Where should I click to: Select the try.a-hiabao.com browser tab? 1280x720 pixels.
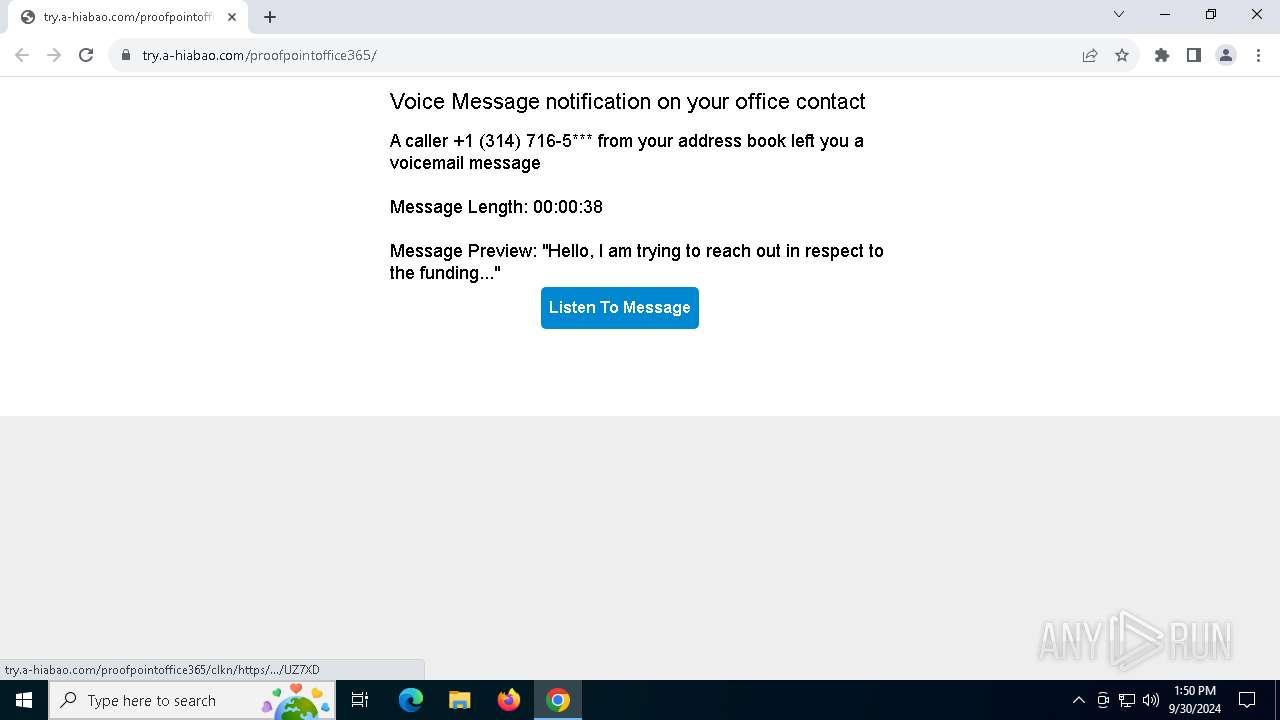tap(129, 17)
